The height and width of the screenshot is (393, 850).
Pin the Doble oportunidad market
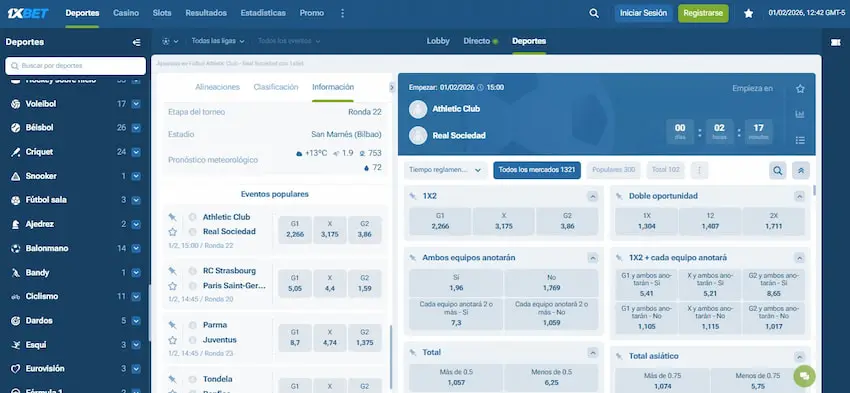(620, 196)
